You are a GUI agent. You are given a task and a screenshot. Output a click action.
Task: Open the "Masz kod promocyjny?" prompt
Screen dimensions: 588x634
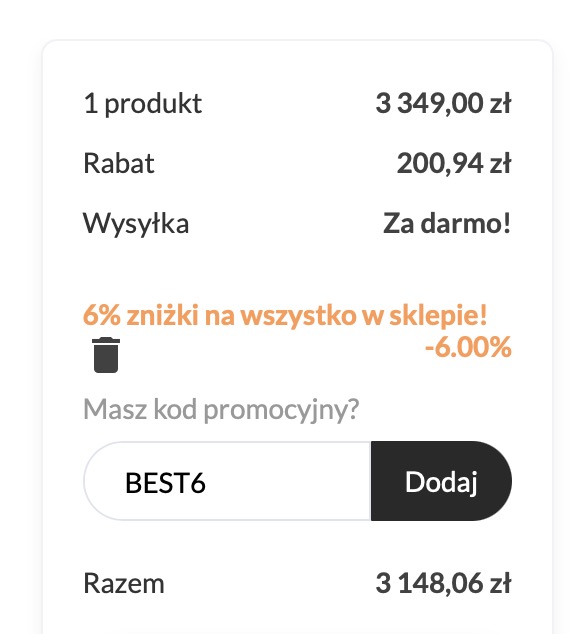[x=221, y=410]
